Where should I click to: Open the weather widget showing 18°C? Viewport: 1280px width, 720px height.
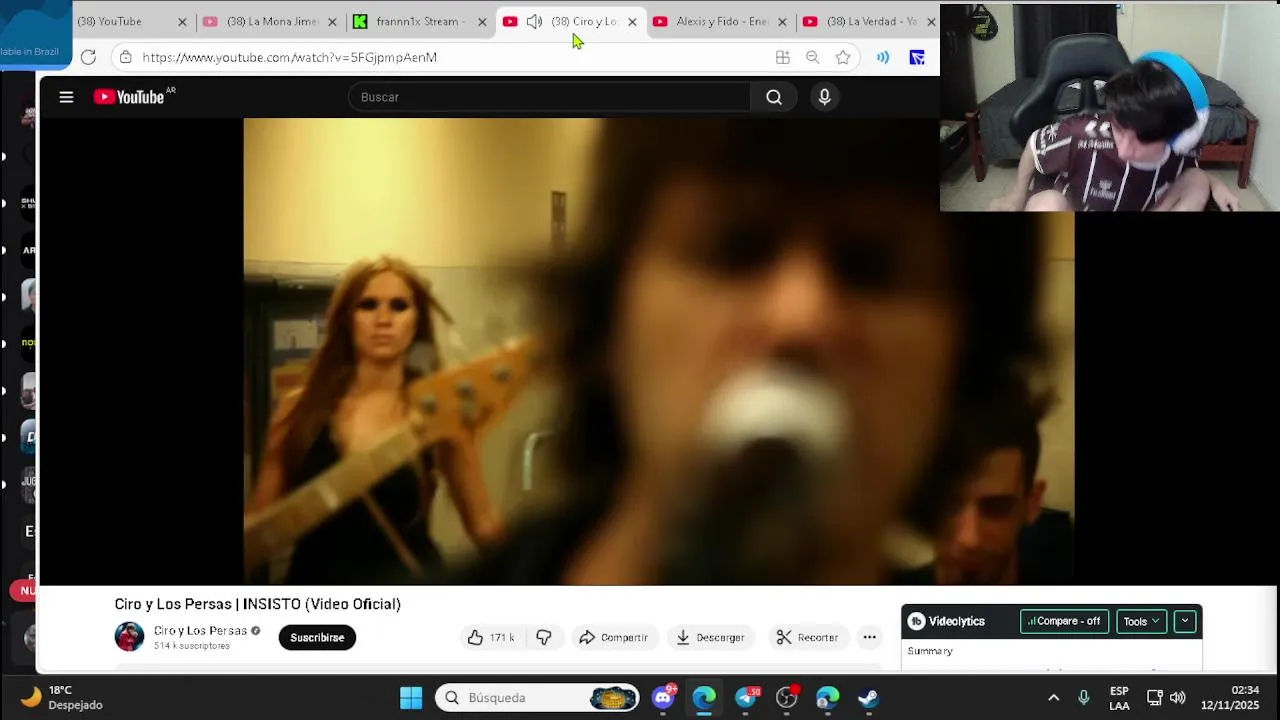[62, 697]
